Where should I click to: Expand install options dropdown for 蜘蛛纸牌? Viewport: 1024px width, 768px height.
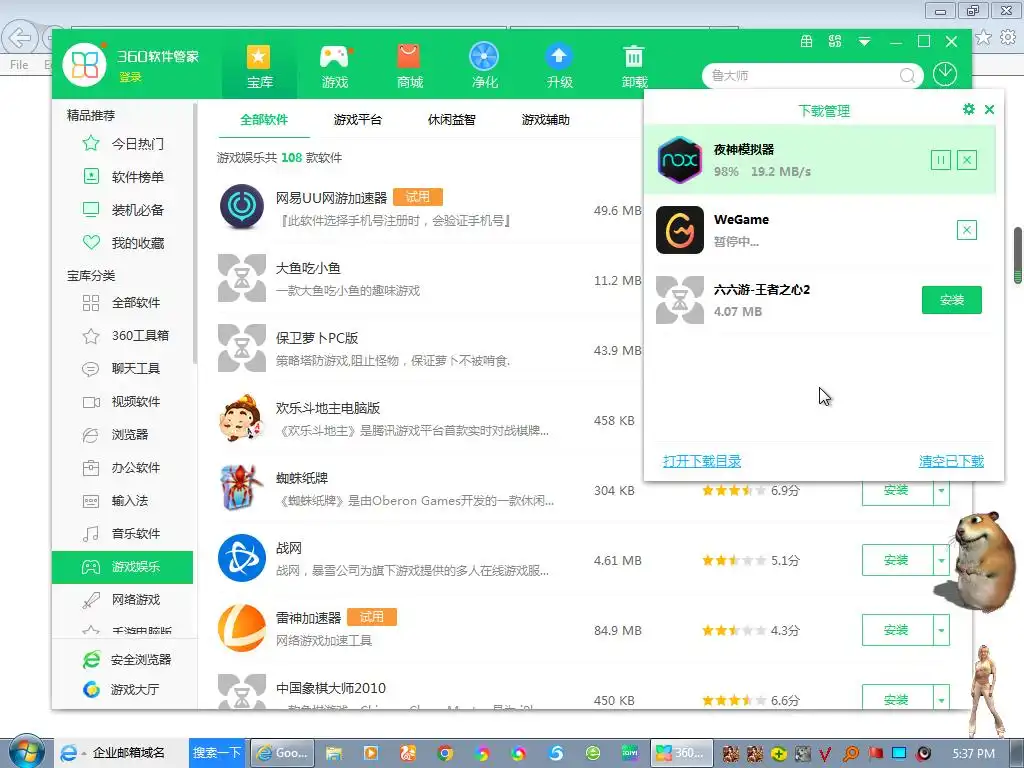[x=941, y=494]
